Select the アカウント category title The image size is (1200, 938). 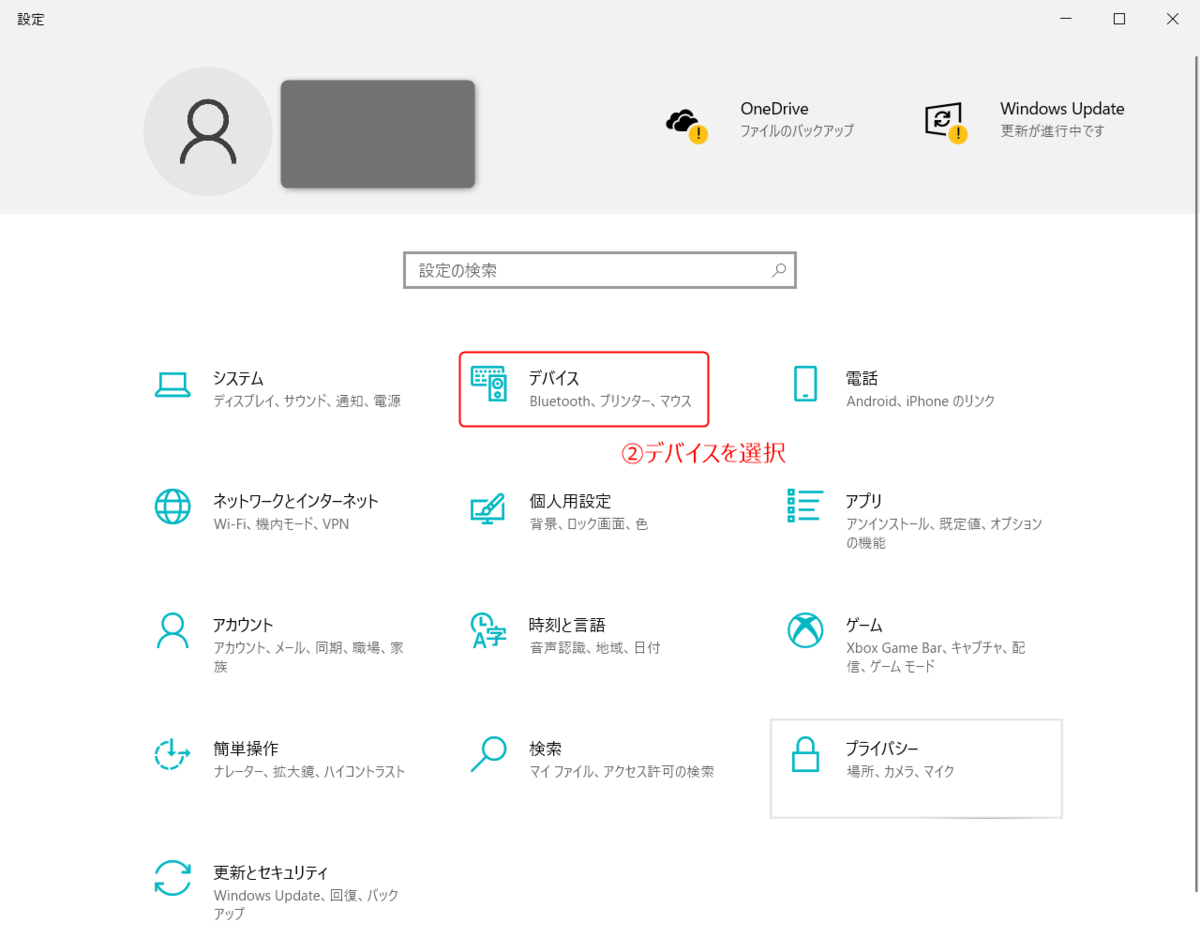243,624
